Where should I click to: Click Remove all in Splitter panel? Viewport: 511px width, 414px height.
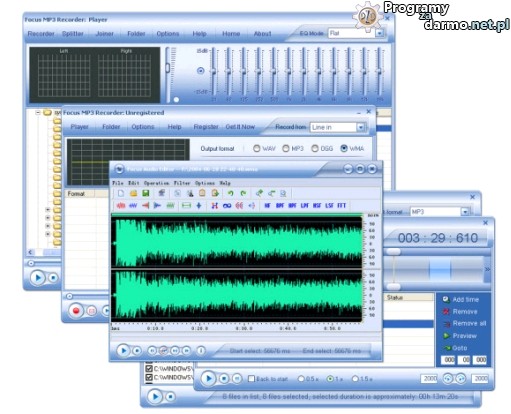[x=464, y=323]
